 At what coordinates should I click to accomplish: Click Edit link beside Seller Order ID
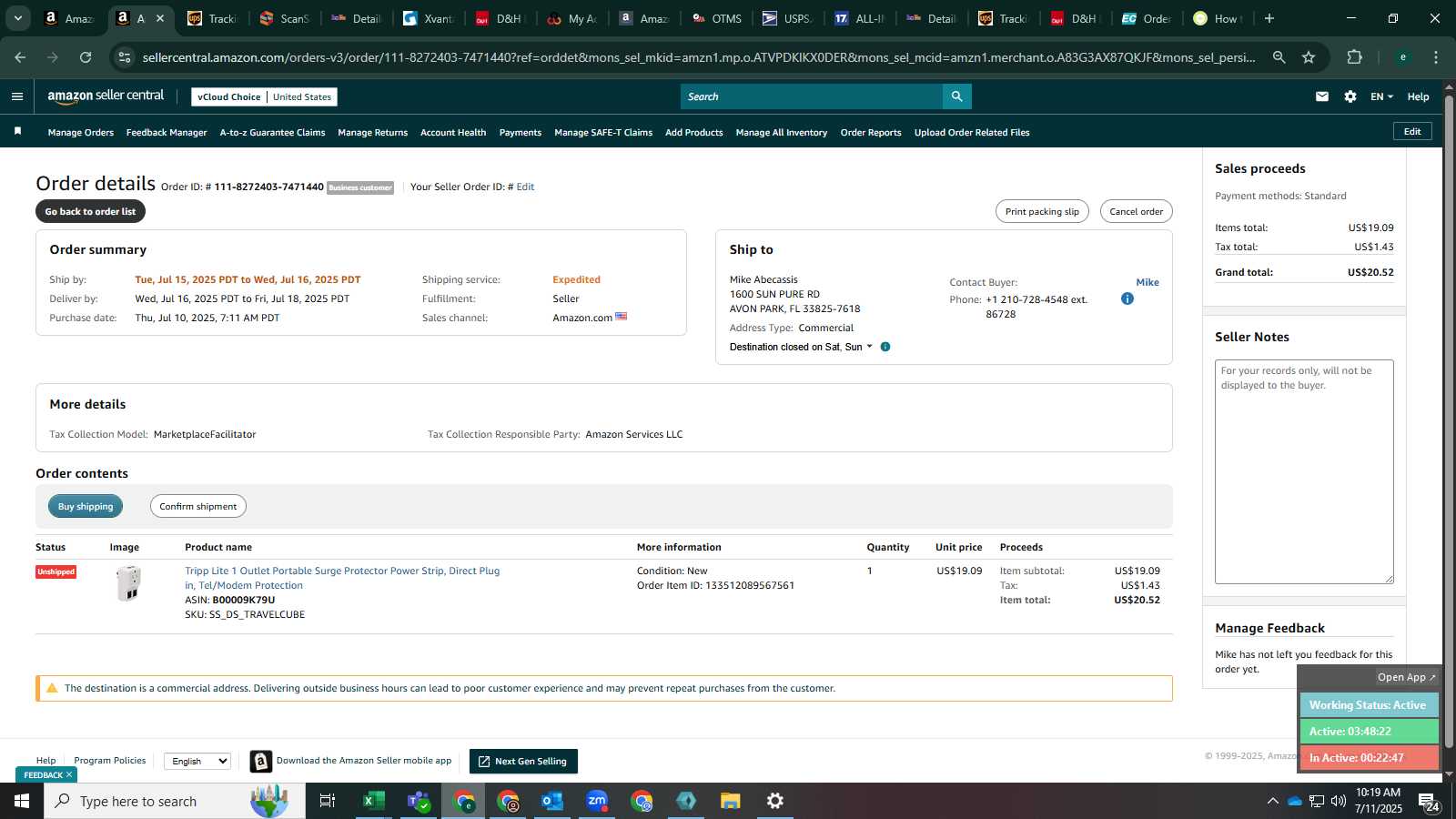pos(525,187)
